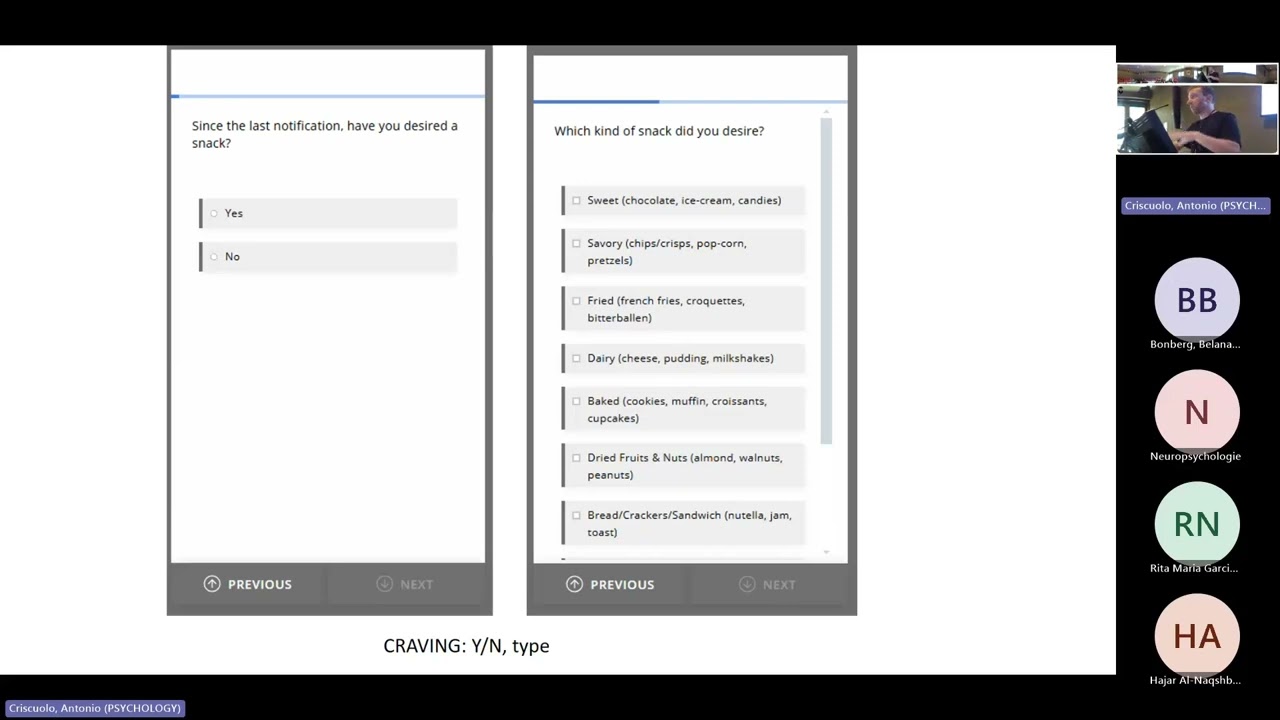Click the scroll-down arrow of snack list
The width and height of the screenshot is (1280, 720).
(x=826, y=552)
